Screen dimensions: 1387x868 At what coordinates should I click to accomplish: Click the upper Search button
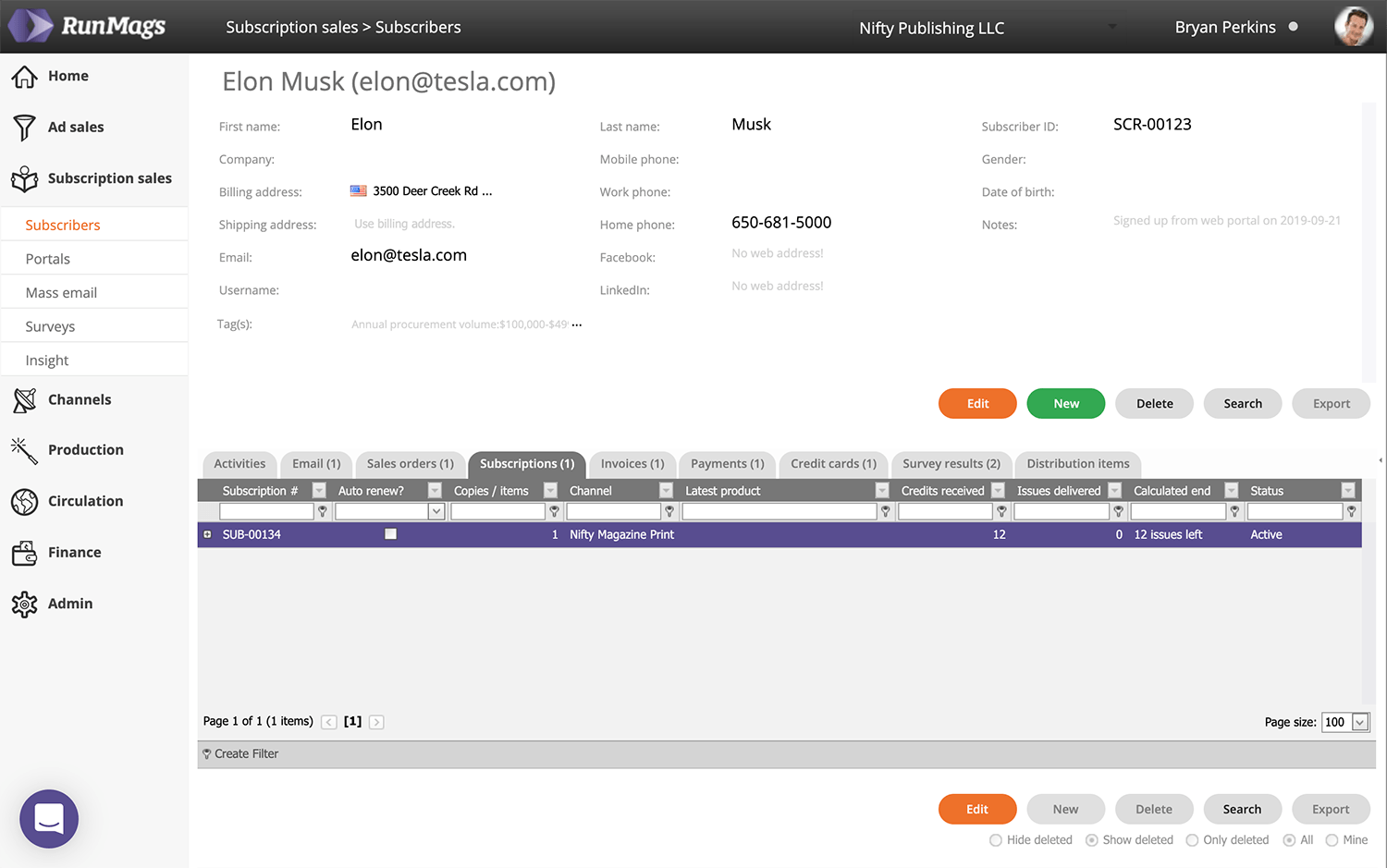(1243, 404)
